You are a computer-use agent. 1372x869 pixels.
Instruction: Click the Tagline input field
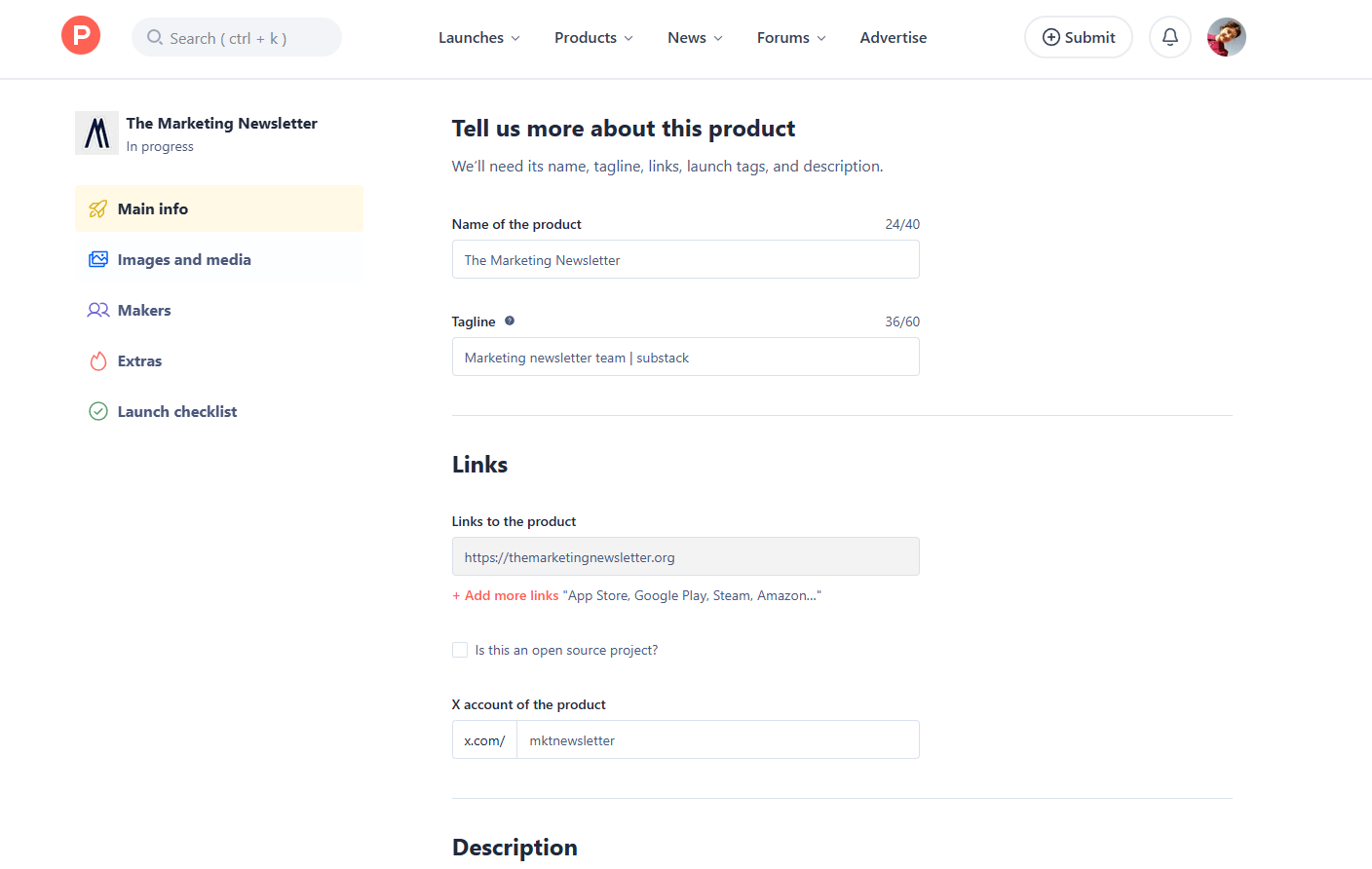(686, 357)
